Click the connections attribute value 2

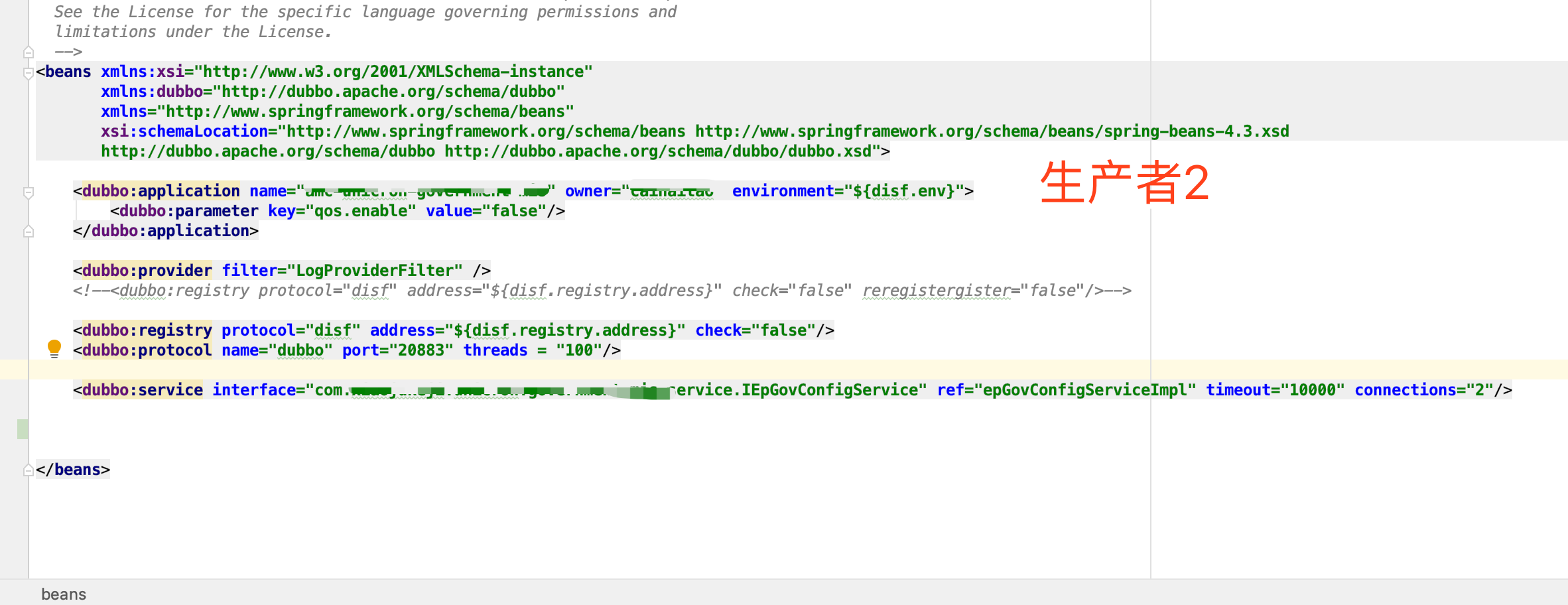pyautogui.click(x=1479, y=390)
